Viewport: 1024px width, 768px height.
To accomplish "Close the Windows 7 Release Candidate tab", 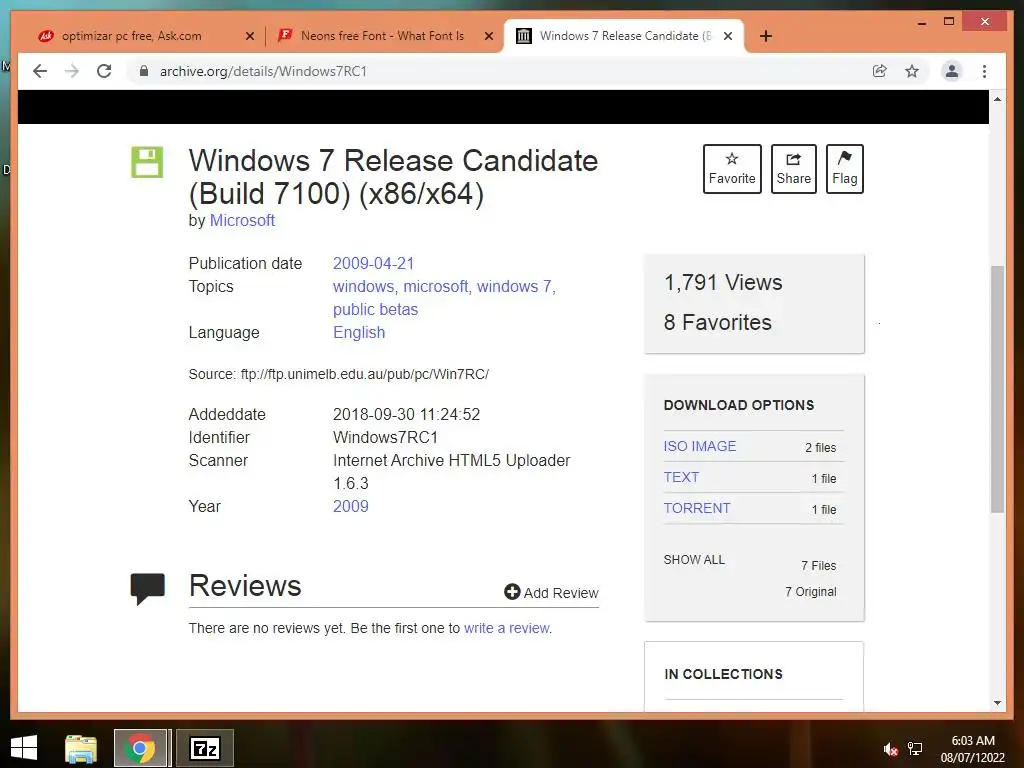I will 728,36.
